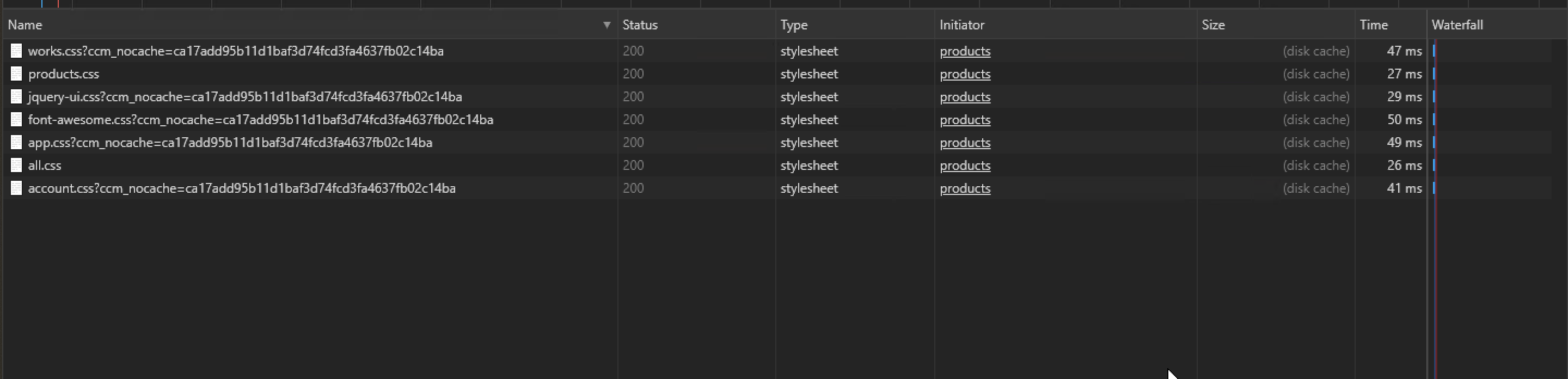Open products initiator link for all.css
Image resolution: width=1568 pixels, height=379 pixels.
tap(965, 166)
